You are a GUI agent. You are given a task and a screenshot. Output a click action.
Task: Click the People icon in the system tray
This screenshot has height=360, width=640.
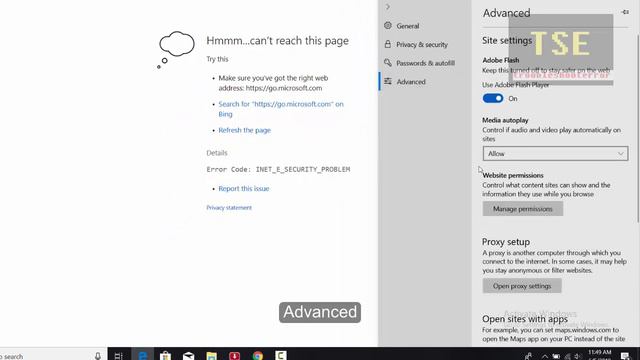coord(528,356)
